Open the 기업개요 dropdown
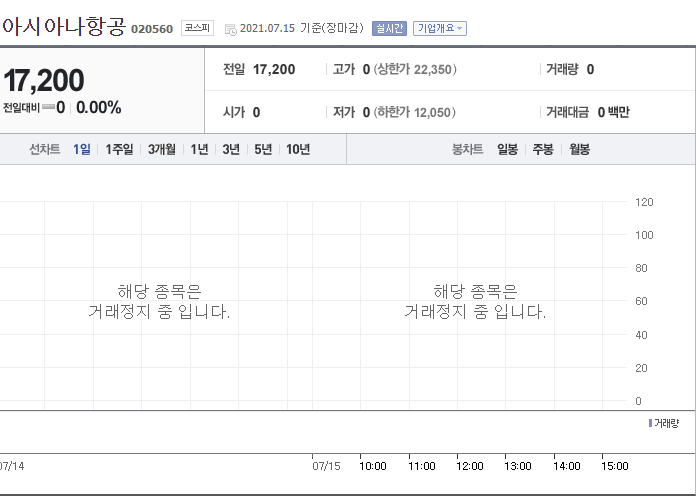This screenshot has width=696, height=496. click(x=439, y=28)
